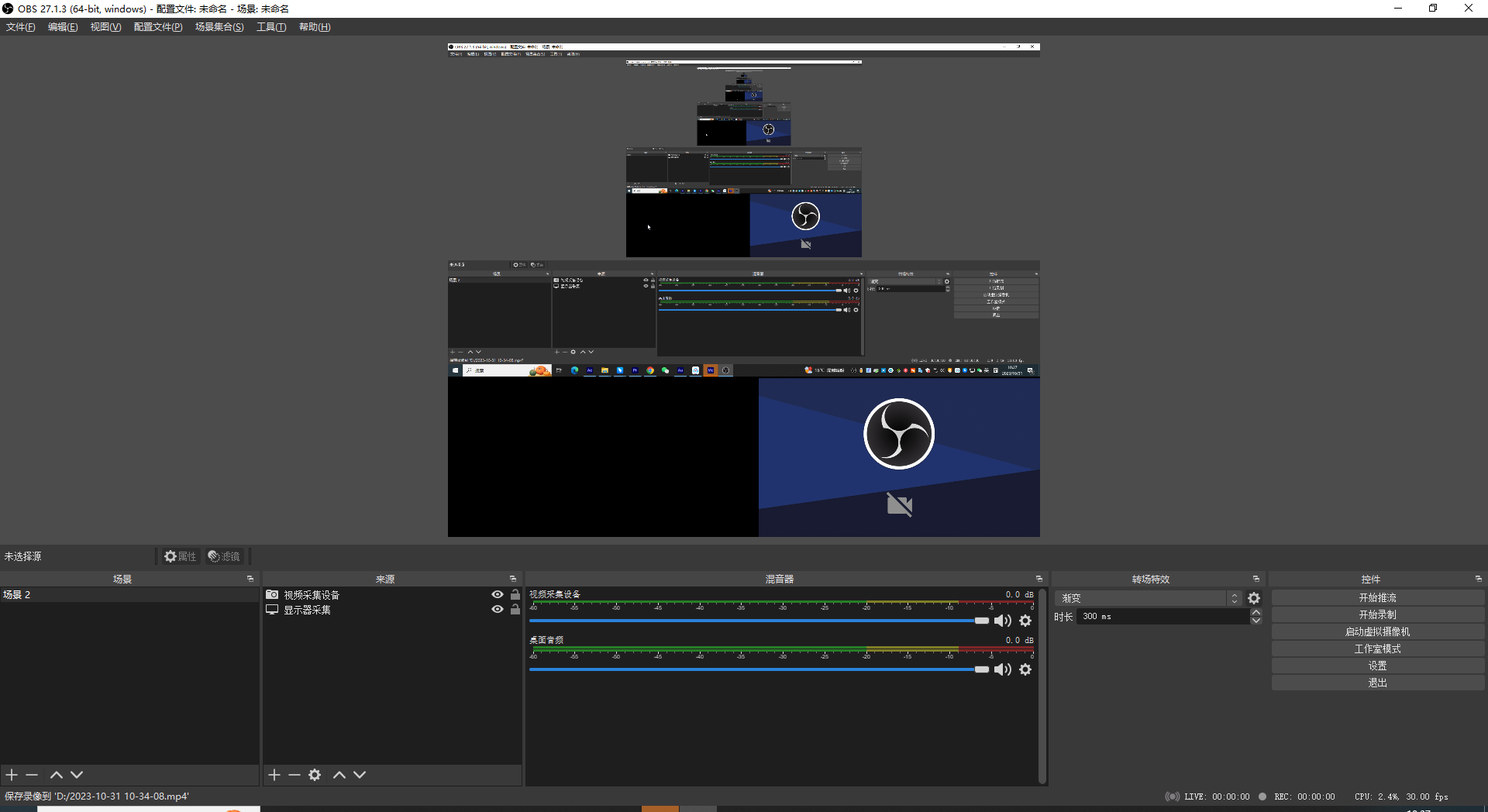Image resolution: width=1488 pixels, height=812 pixels.
Task: Remove selected scene with minus icon
Action: click(x=32, y=775)
